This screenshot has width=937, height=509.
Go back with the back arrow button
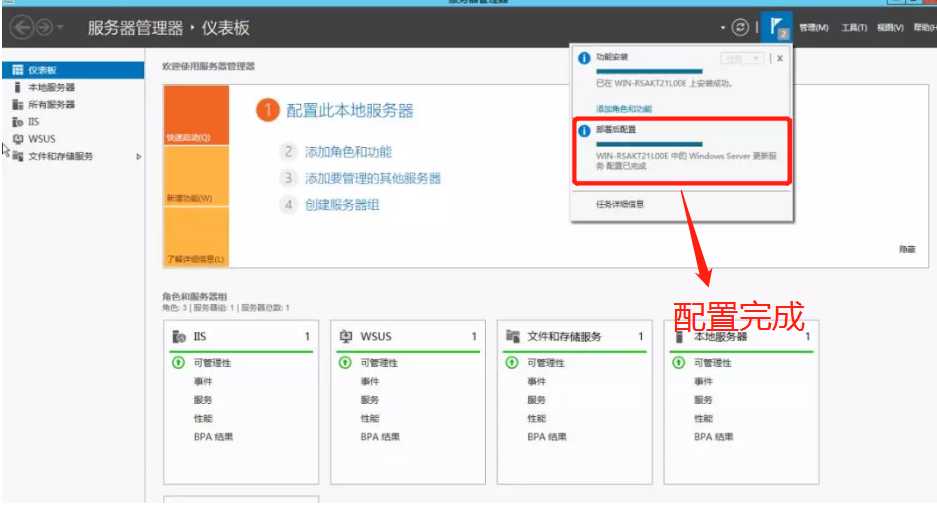pyautogui.click(x=22, y=27)
